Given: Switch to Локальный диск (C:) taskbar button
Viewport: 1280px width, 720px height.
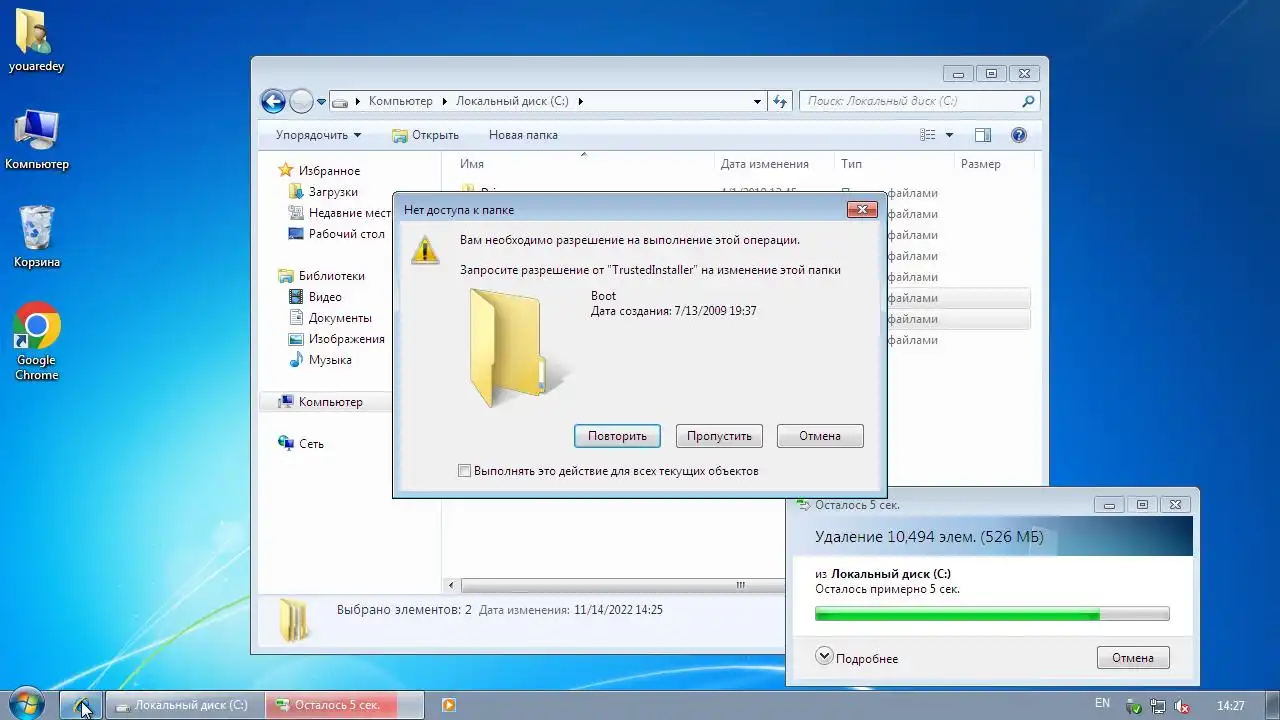Looking at the screenshot, I should point(185,705).
